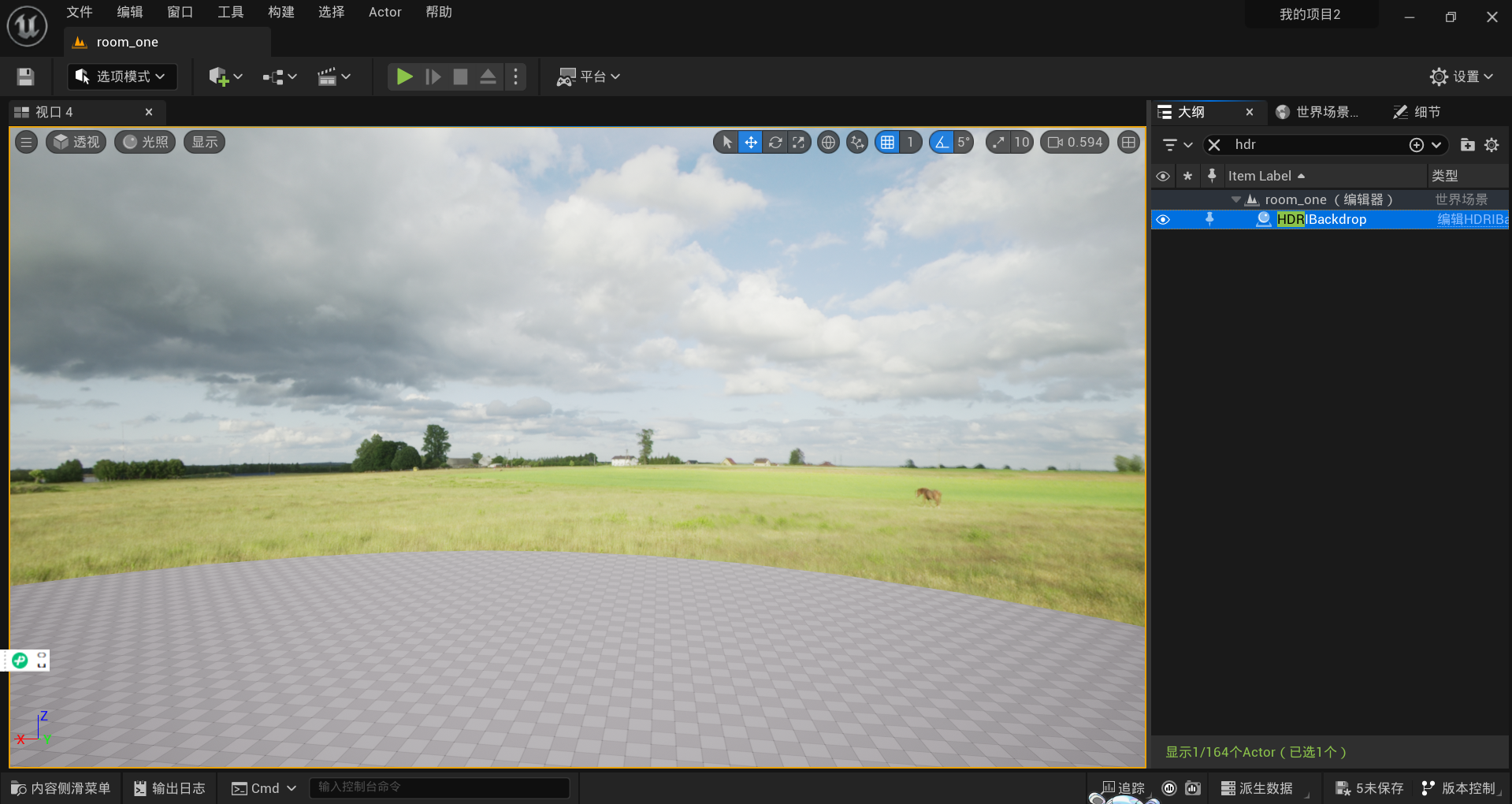This screenshot has width=1512, height=804.
Task: Choose the scale gizmo tool
Action: (799, 142)
